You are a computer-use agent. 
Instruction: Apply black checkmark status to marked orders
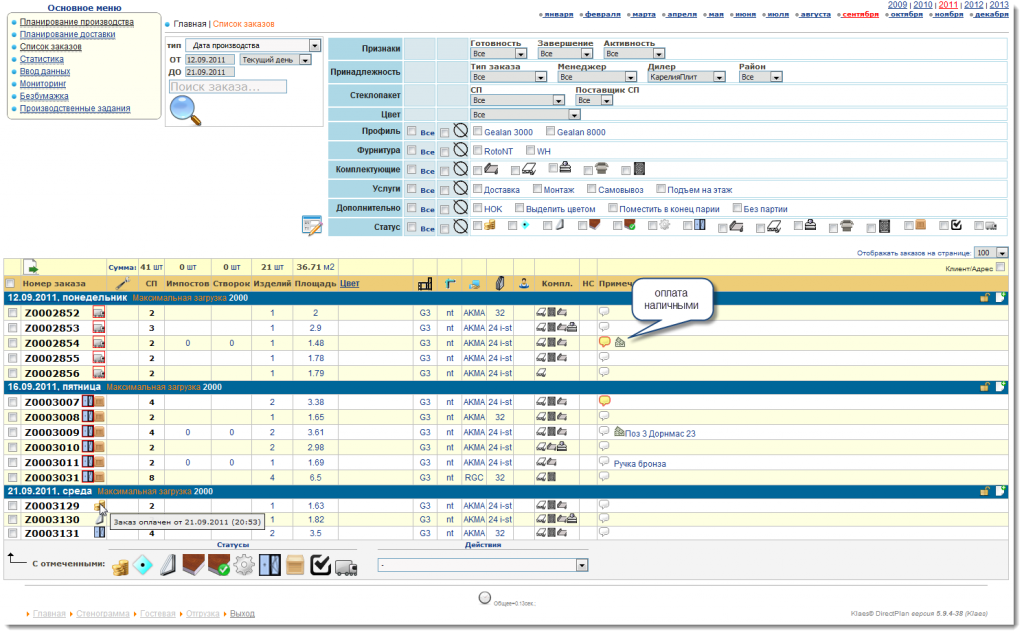(320, 565)
